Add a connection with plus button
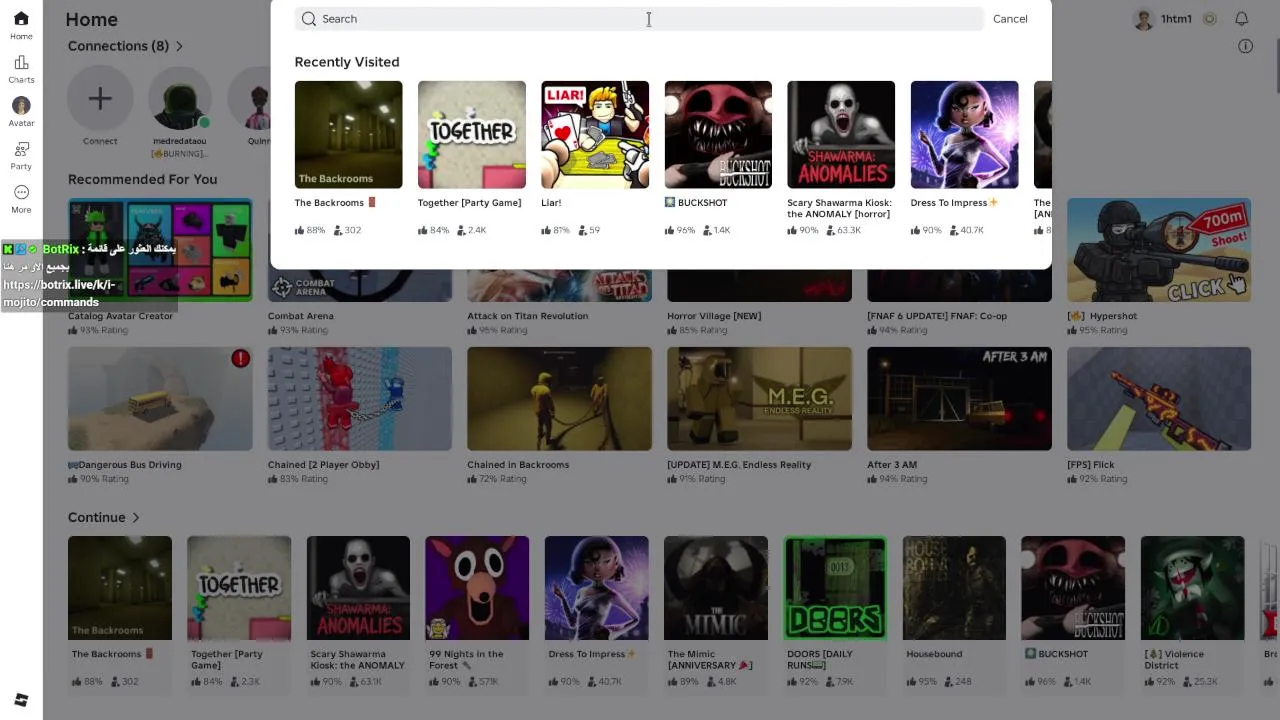The width and height of the screenshot is (1280, 720). [100, 99]
